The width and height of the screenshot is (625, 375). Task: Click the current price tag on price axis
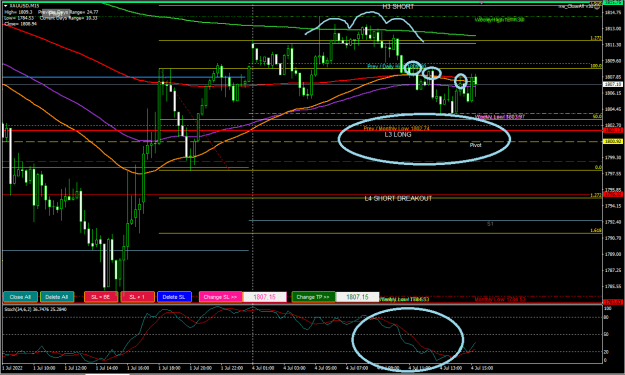click(613, 84)
